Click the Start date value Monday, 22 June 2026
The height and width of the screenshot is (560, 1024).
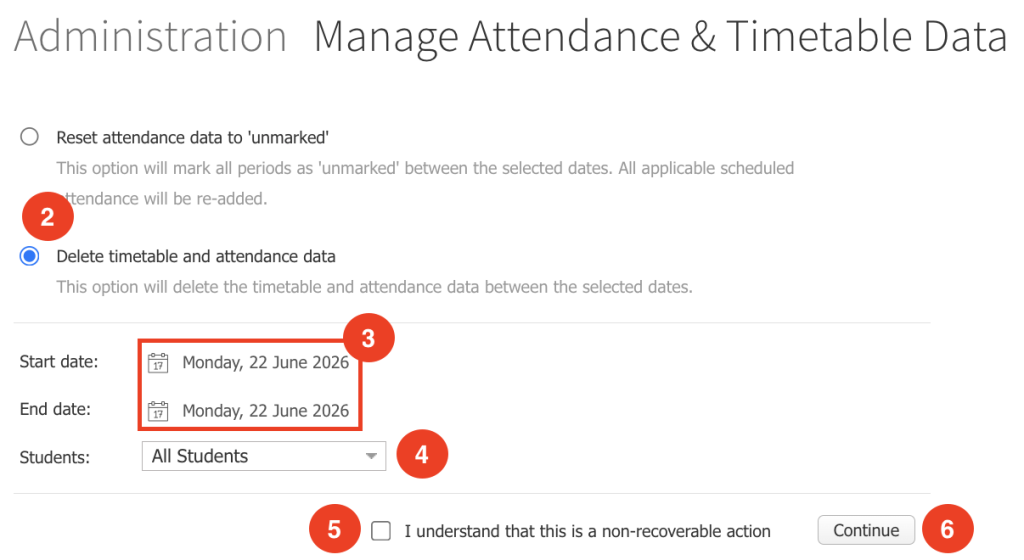[x=265, y=363]
